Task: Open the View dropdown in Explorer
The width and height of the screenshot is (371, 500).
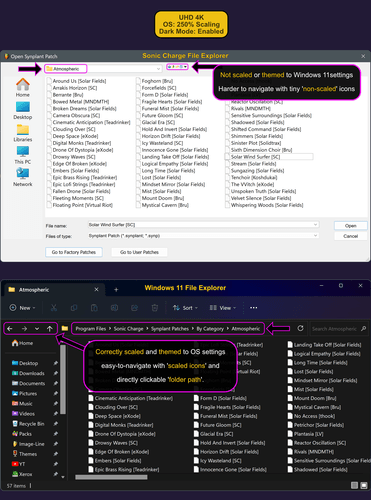Action: pyautogui.click(x=223, y=308)
